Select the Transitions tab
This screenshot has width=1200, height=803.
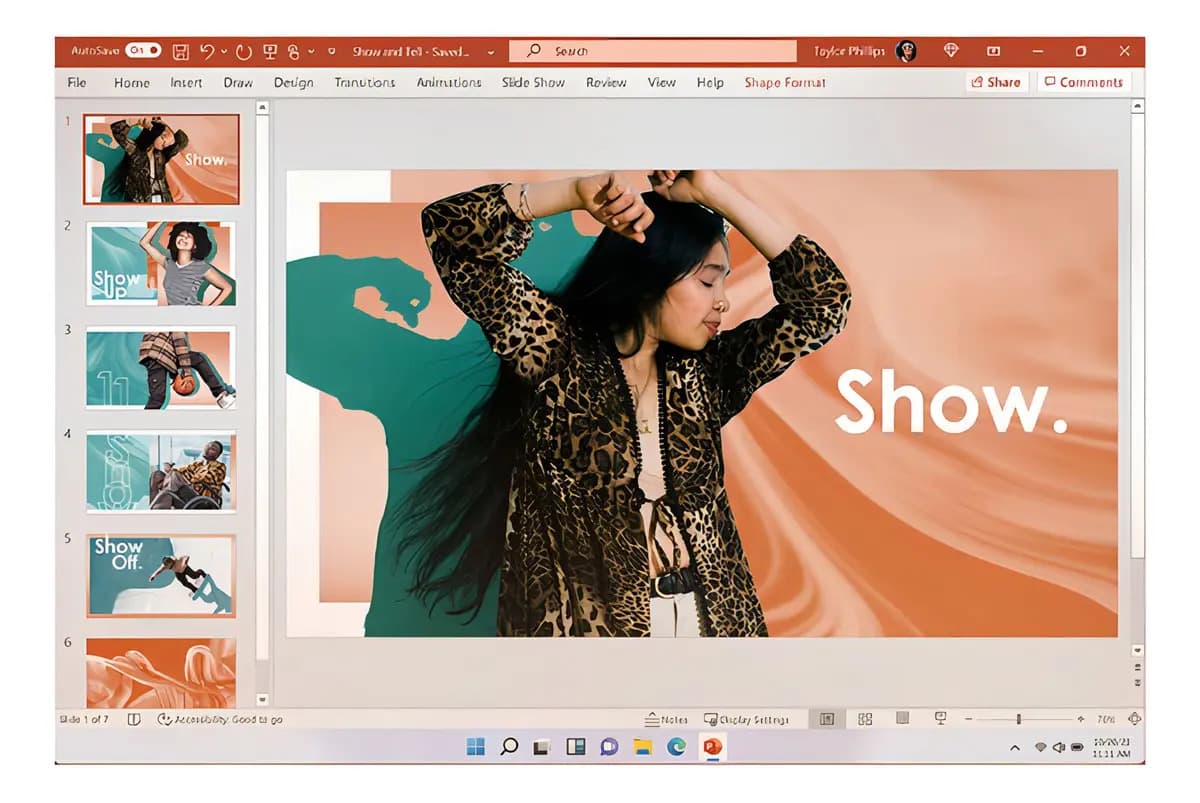coord(365,83)
